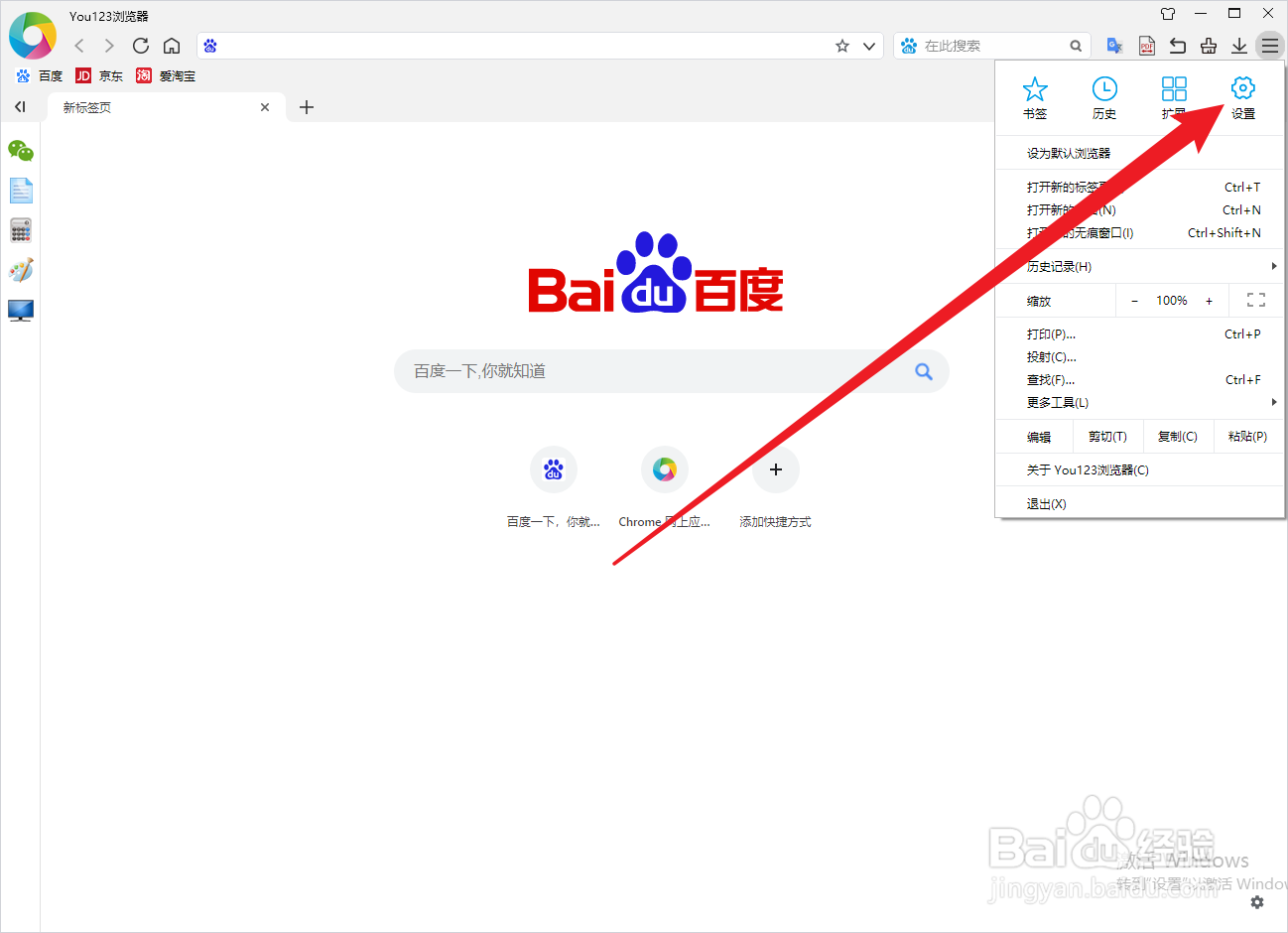1288x933 pixels.
Task: Open the document notes sidebar icon
Action: pyautogui.click(x=21, y=191)
